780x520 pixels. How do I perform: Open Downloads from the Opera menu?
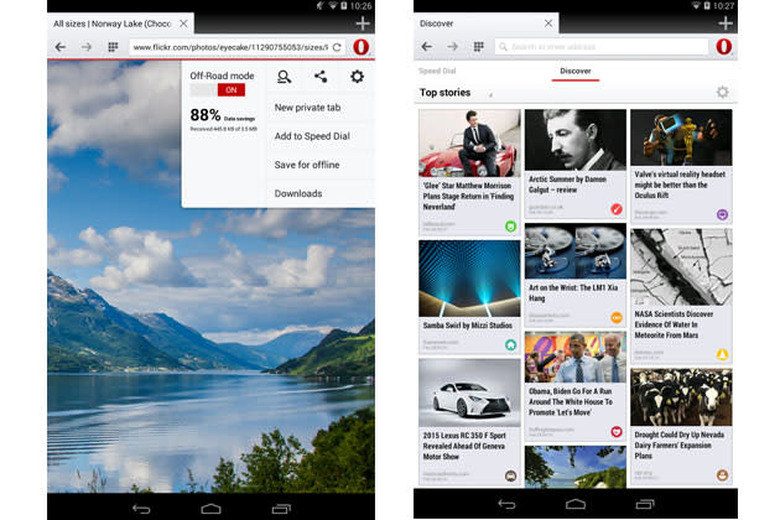298,193
